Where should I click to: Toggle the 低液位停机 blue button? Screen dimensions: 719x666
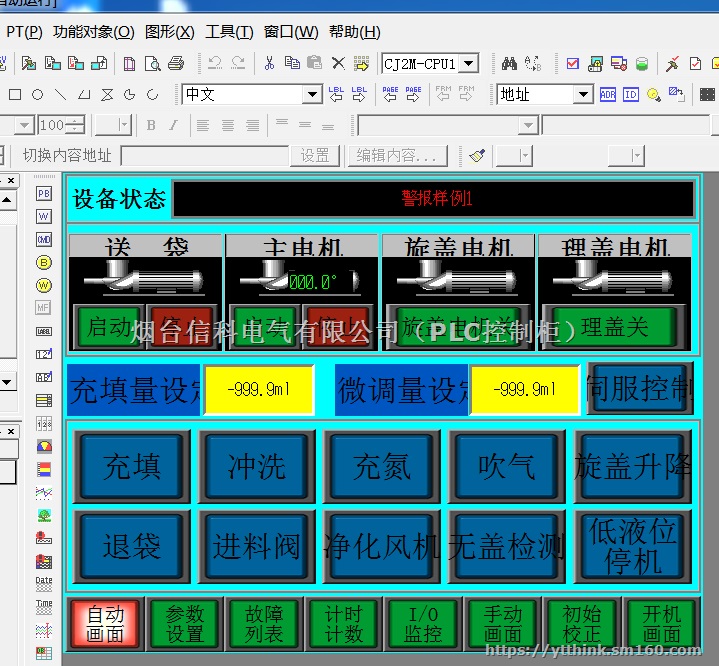633,546
